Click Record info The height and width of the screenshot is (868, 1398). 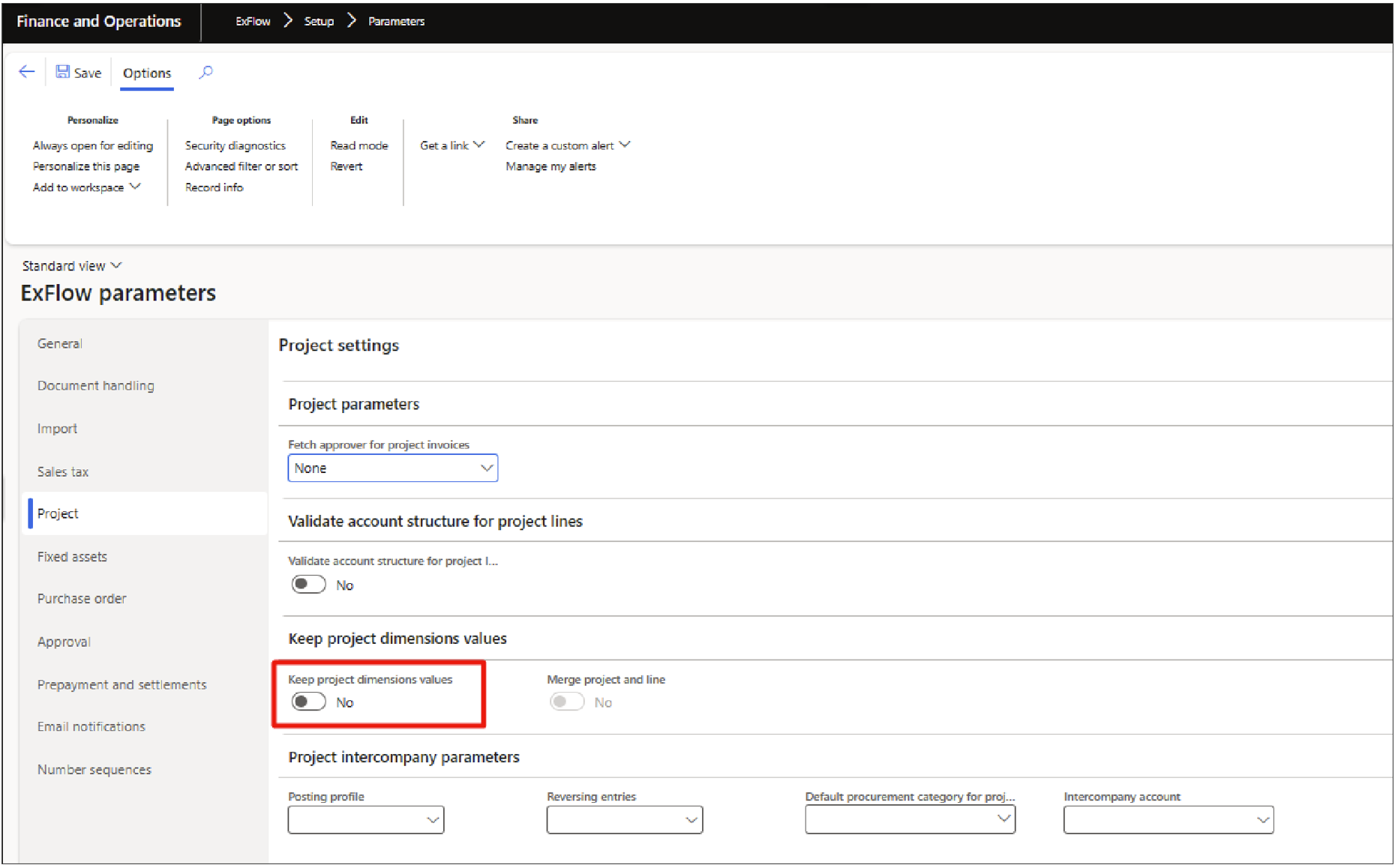(x=214, y=187)
